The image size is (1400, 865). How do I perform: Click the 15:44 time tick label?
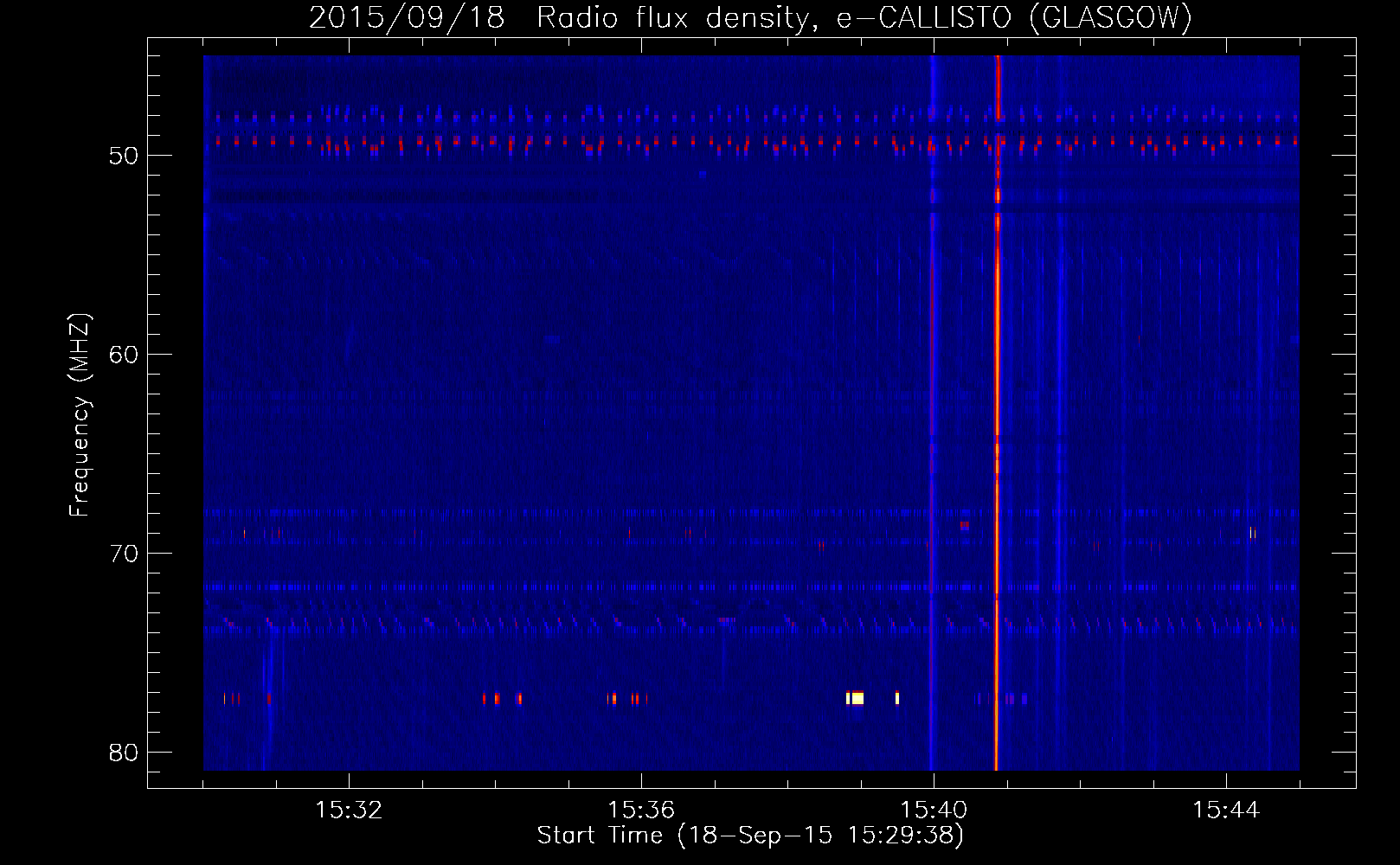click(x=1225, y=811)
